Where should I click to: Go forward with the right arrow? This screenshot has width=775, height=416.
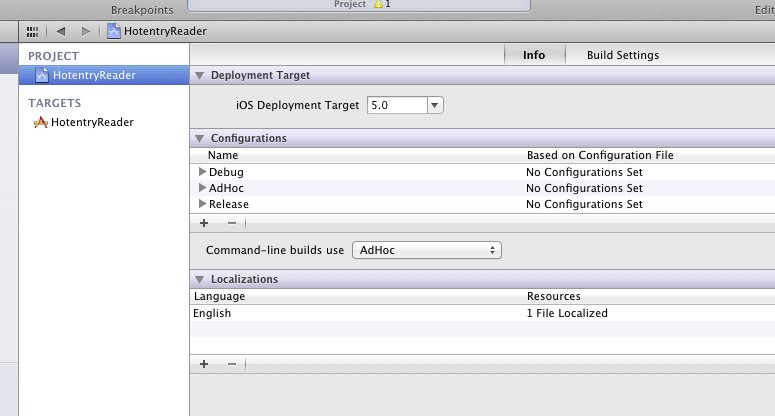pyautogui.click(x=86, y=32)
